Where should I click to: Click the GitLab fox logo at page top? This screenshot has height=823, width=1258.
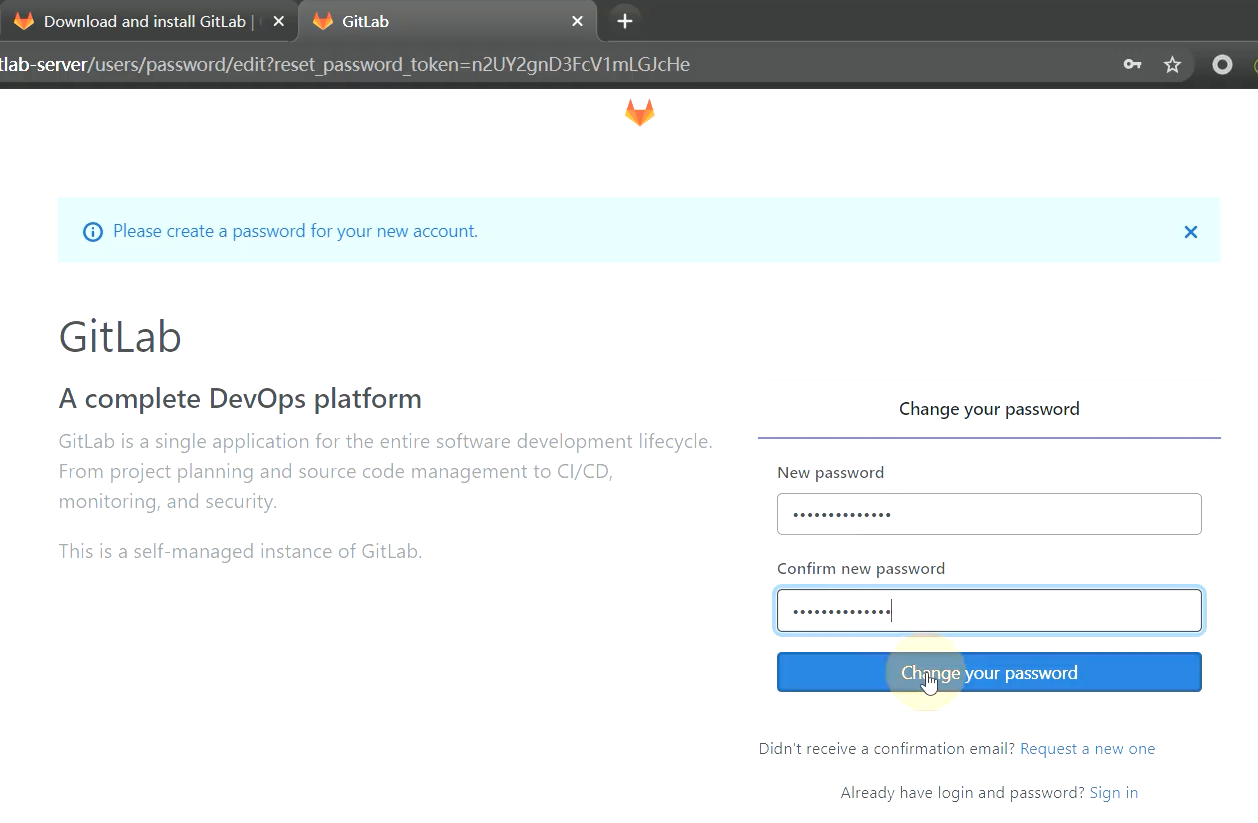point(640,112)
